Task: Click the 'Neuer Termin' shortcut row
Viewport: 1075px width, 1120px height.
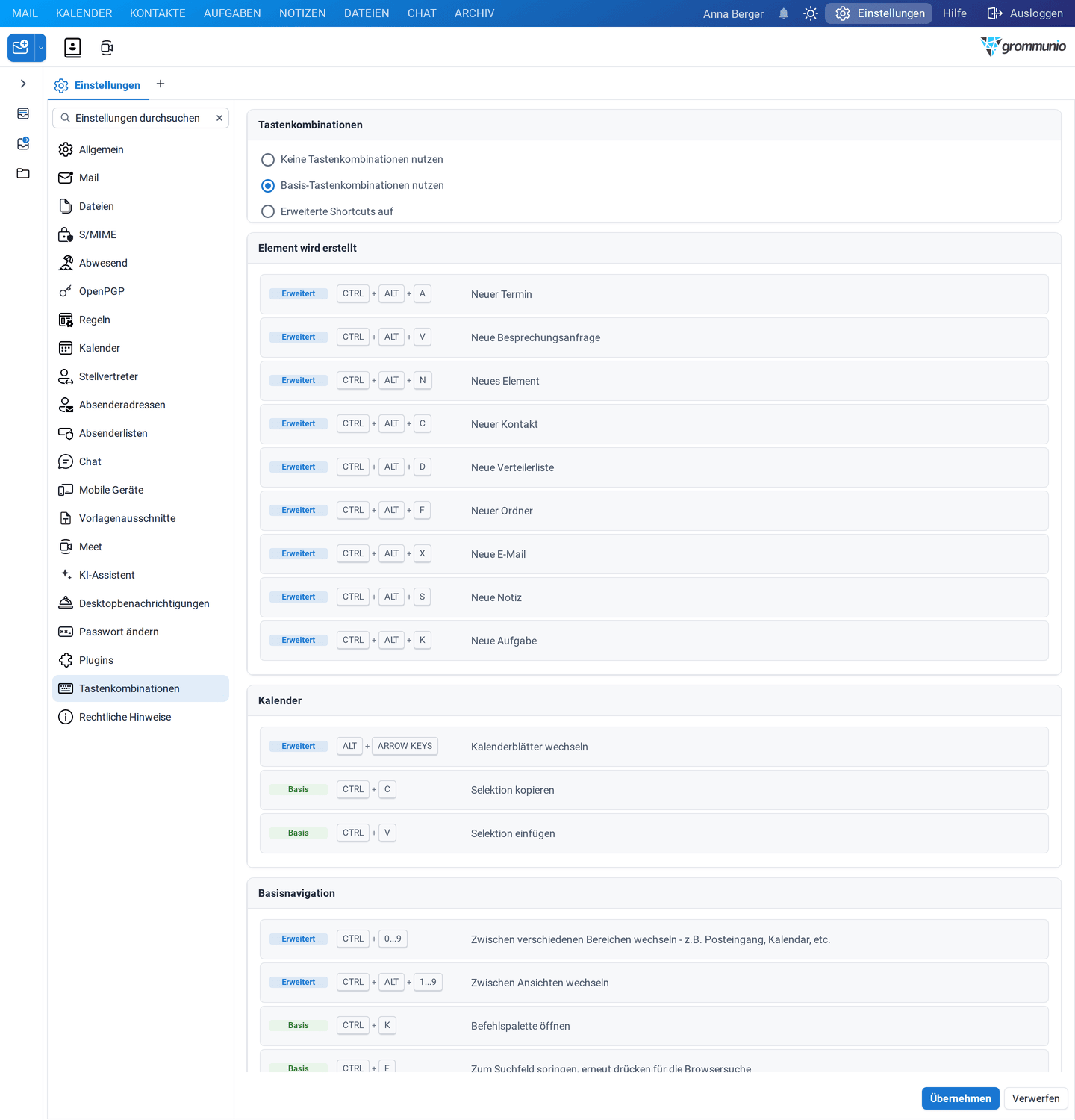Action: pos(654,294)
